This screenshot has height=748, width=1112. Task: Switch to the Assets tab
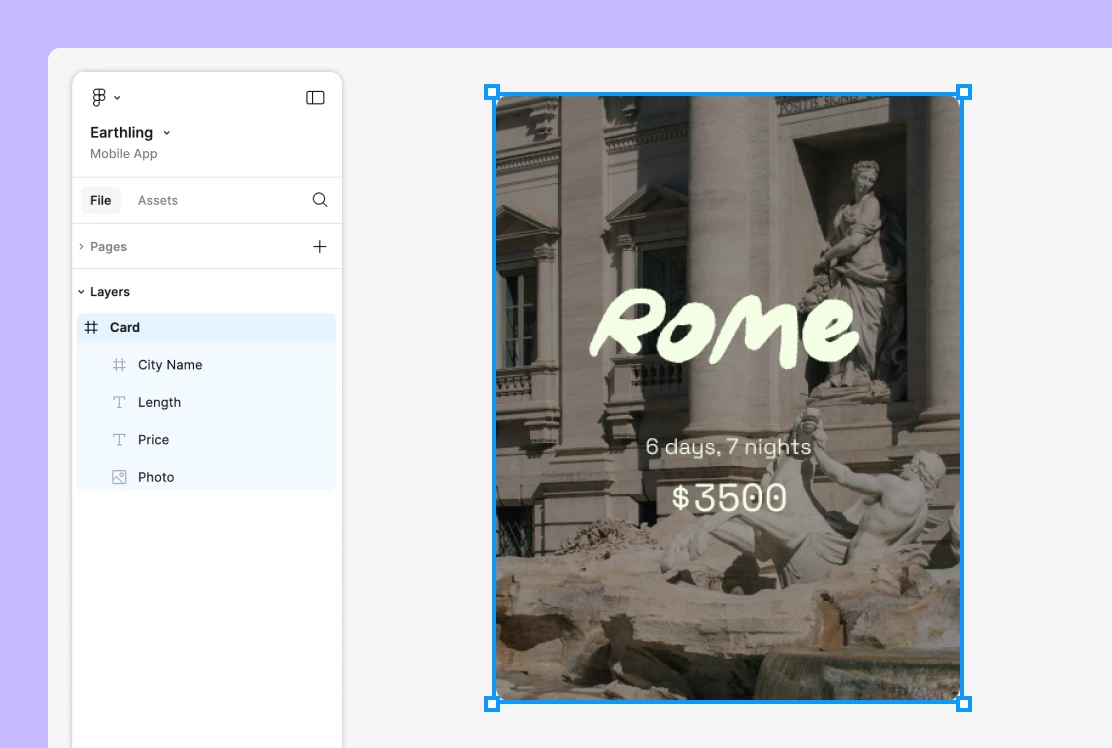click(157, 201)
